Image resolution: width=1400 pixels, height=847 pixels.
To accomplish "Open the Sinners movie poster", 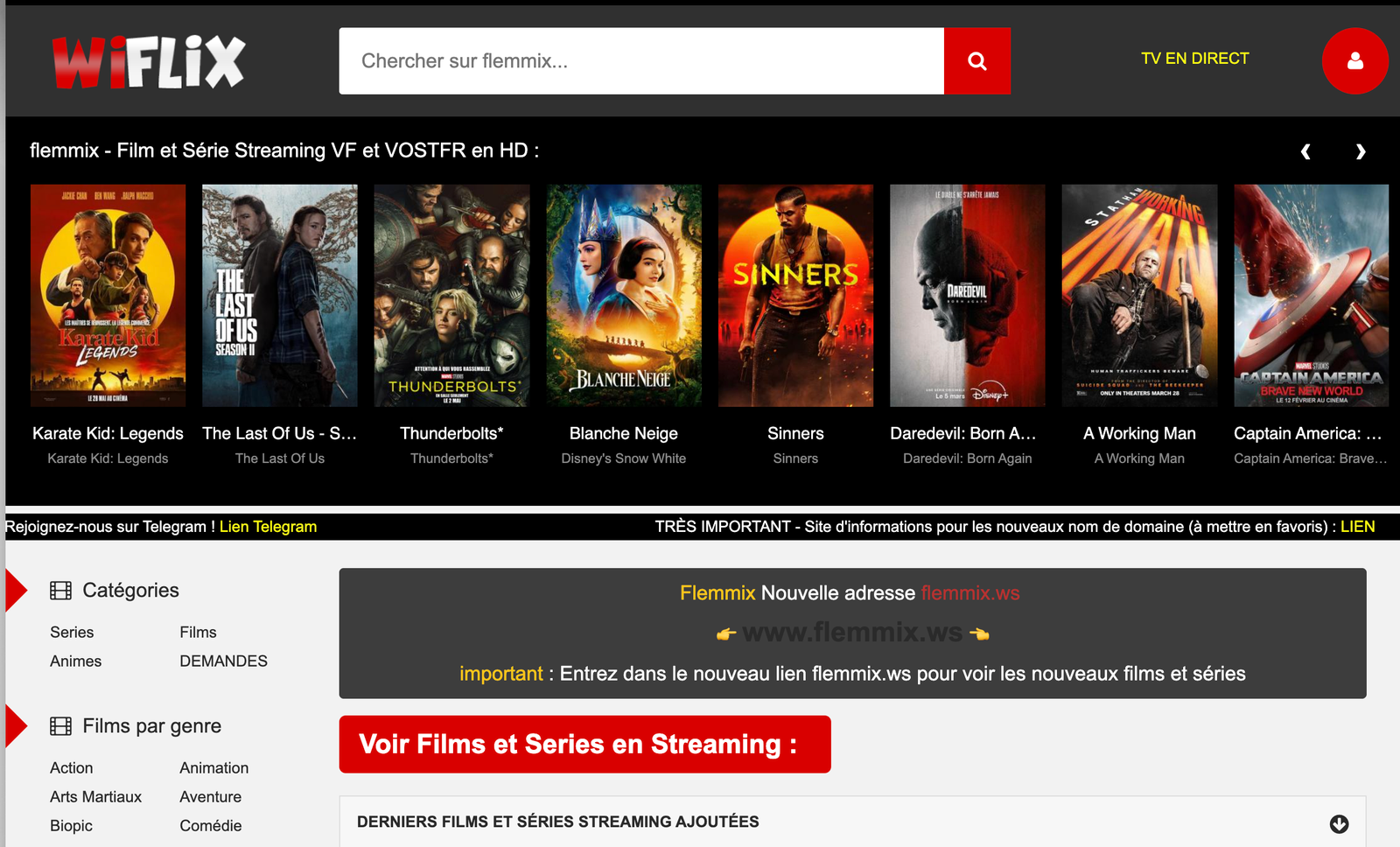I will [x=795, y=295].
